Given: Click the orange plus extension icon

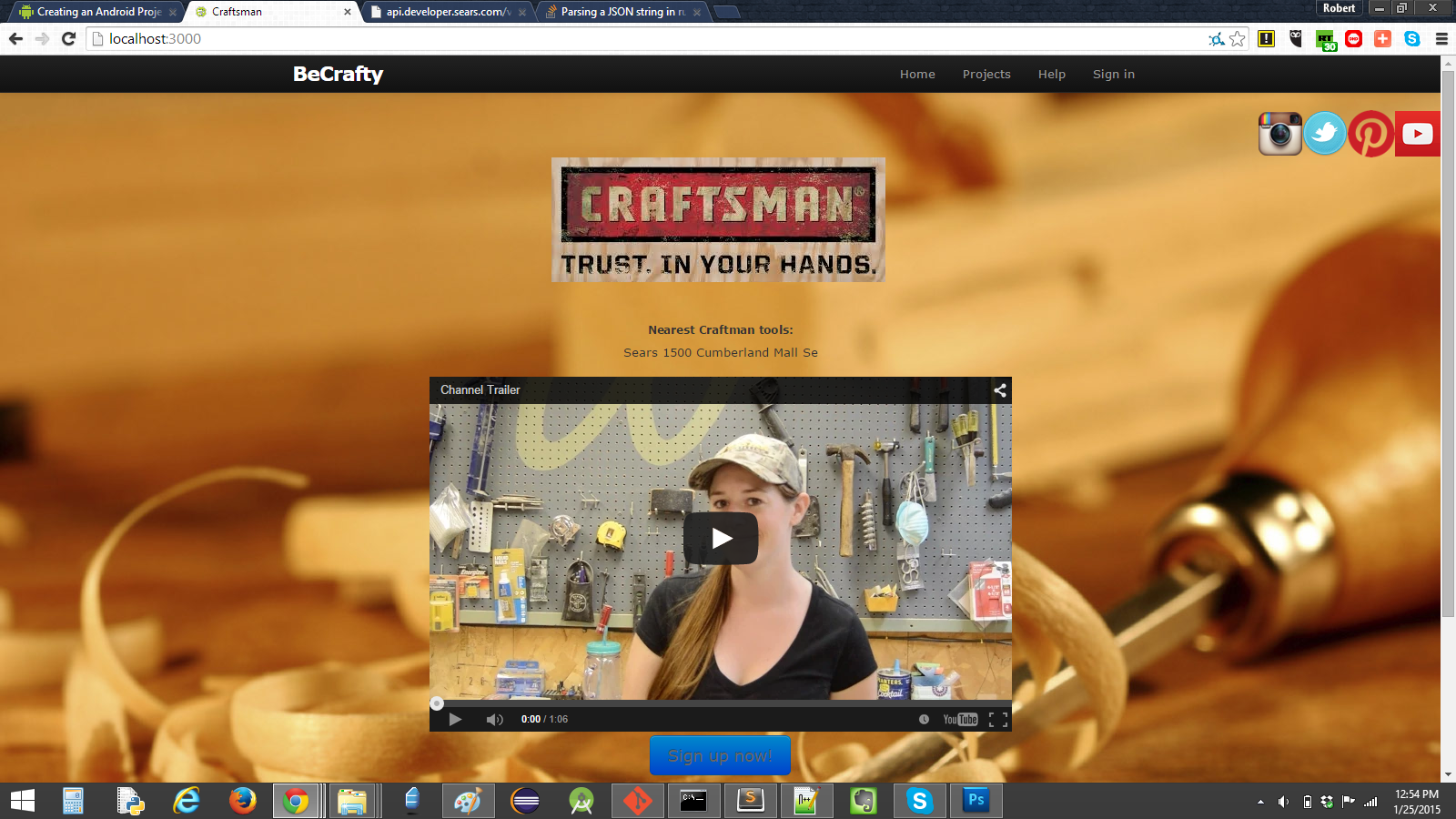Looking at the screenshot, I should 1383,38.
